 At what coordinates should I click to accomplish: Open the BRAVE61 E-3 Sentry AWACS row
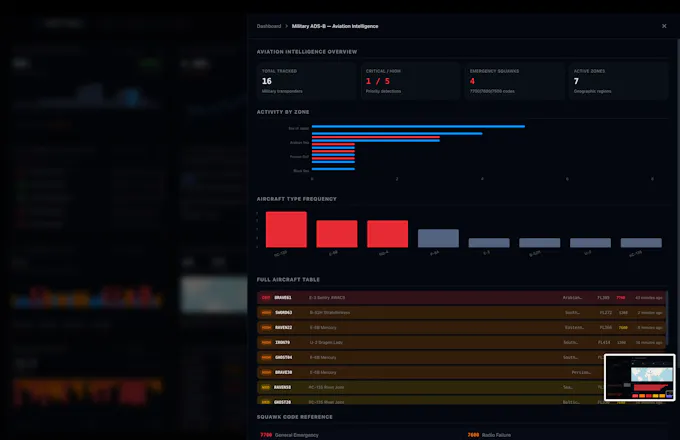(461, 298)
